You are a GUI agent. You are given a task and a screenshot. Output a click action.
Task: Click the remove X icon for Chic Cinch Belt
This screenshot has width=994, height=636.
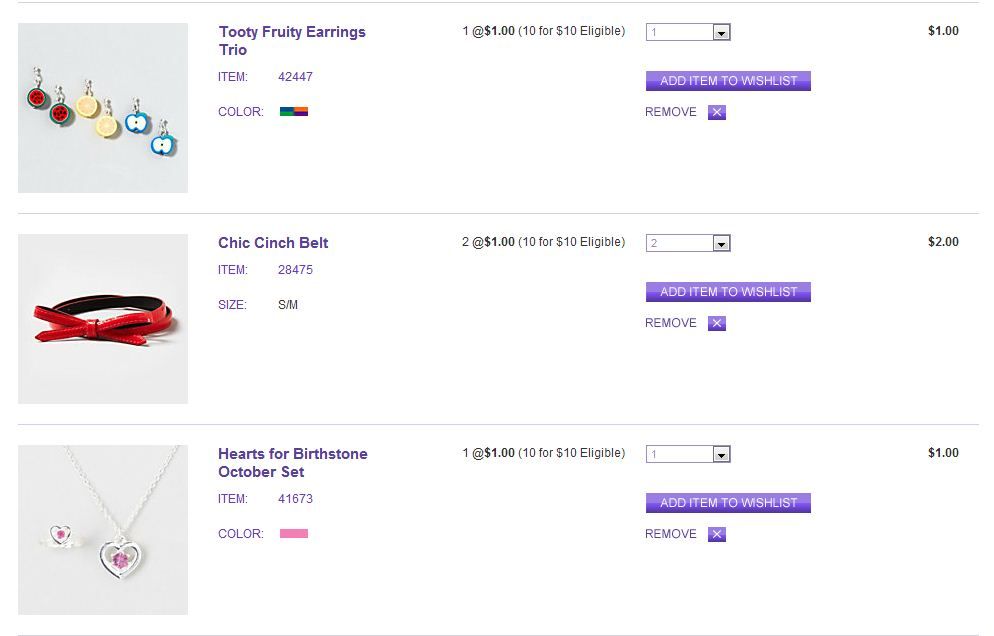(x=716, y=323)
